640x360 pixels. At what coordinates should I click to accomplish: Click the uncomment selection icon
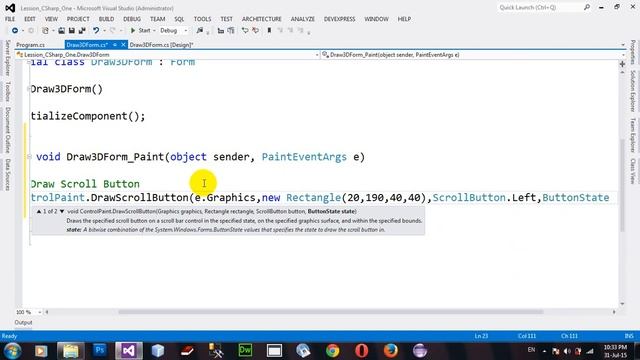(x=256, y=31)
